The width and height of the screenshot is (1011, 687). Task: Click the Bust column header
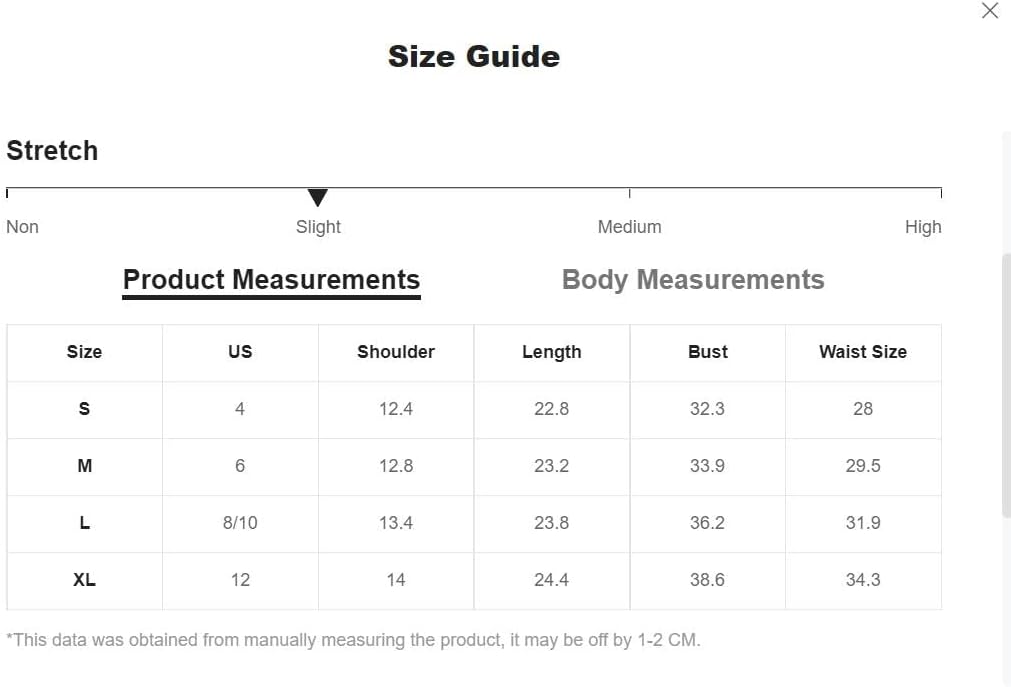[x=707, y=352]
